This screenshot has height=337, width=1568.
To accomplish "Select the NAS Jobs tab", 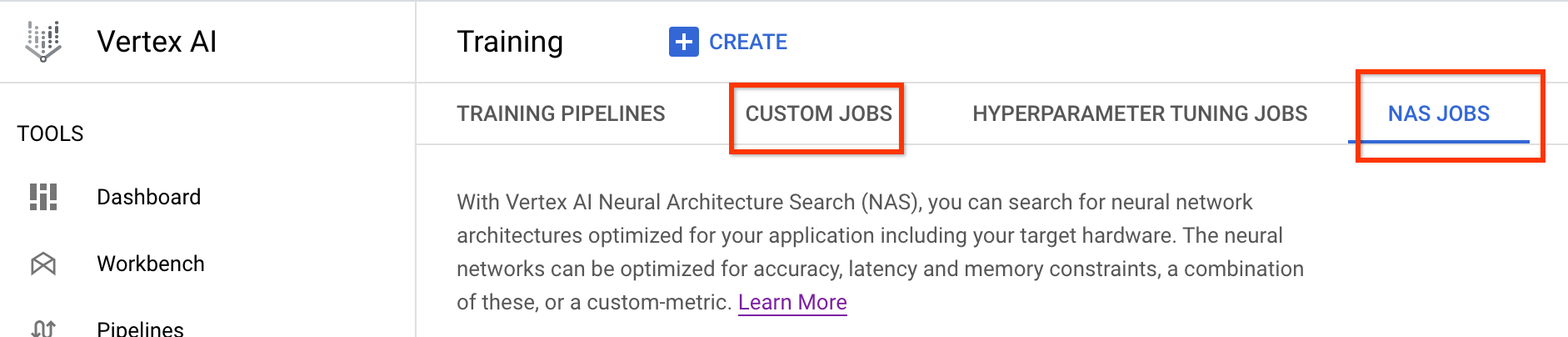I will pyautogui.click(x=1439, y=113).
